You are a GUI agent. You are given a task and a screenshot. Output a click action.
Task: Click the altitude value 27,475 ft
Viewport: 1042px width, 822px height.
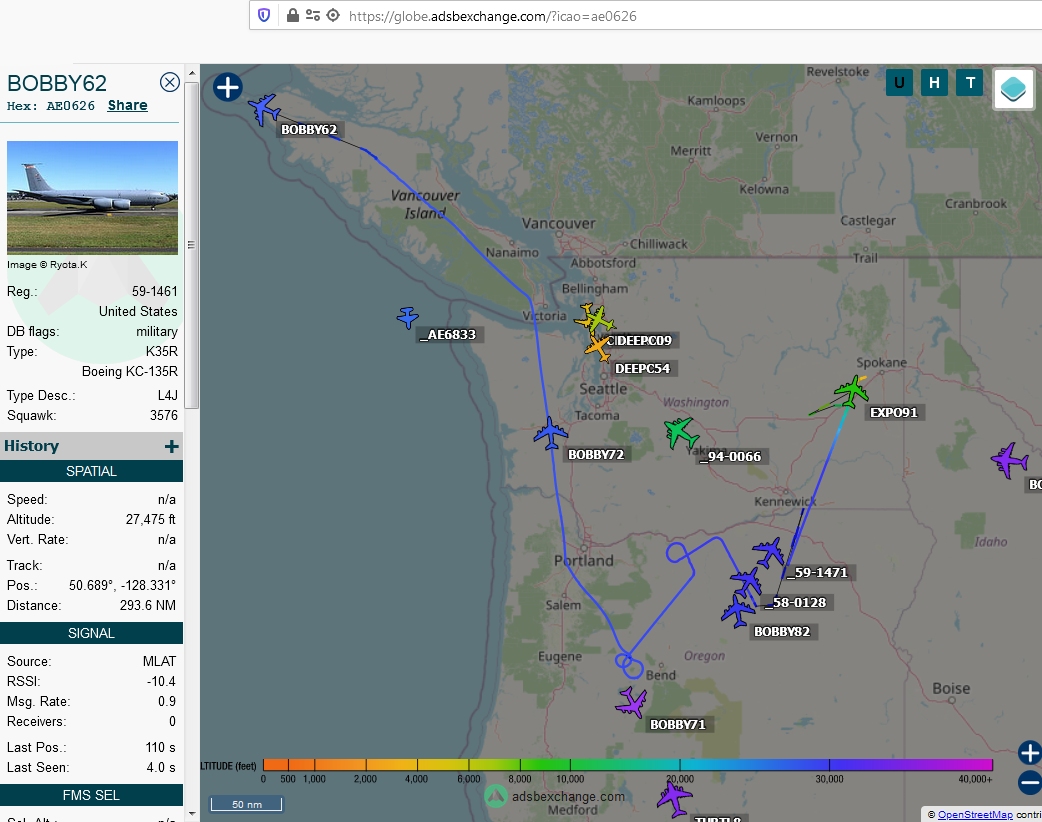pyautogui.click(x=151, y=520)
